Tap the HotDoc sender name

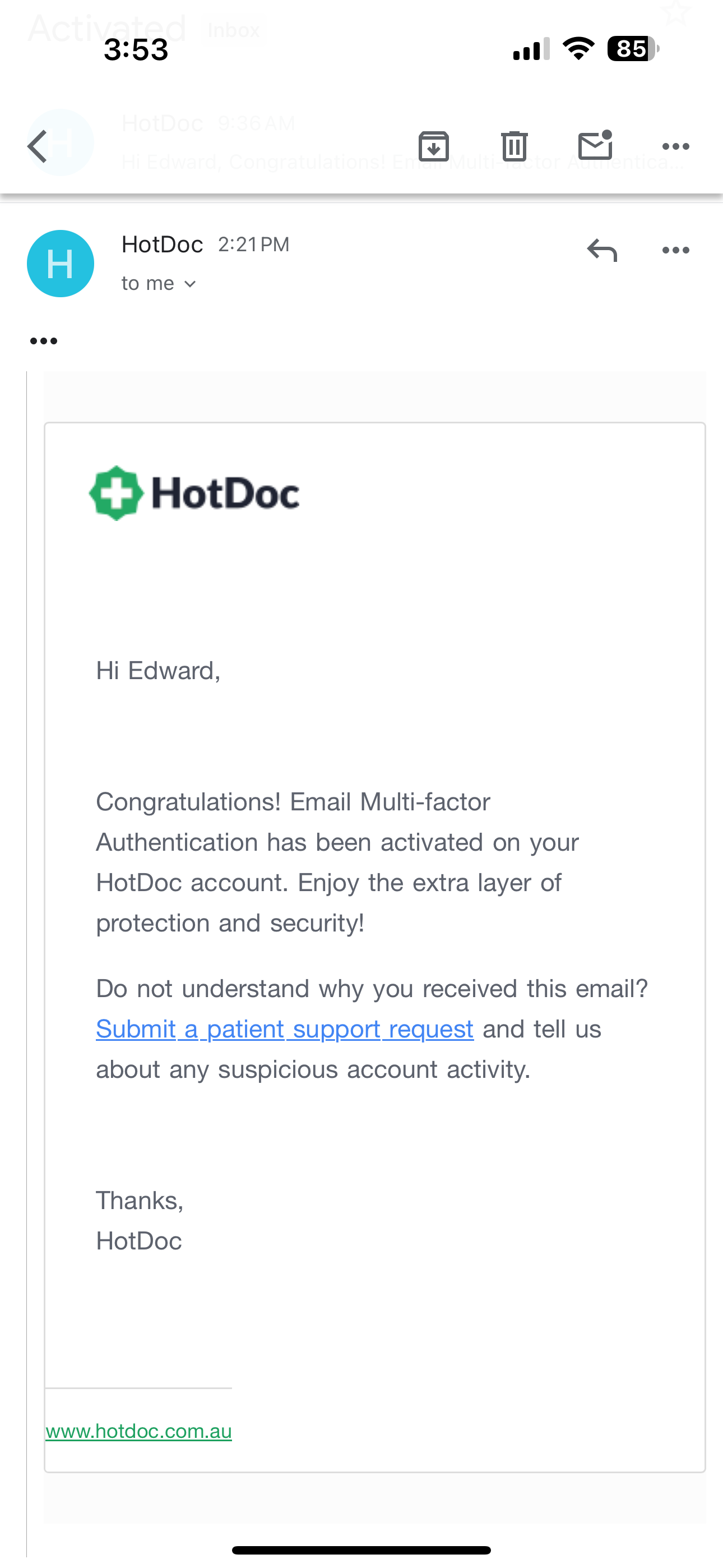coord(162,245)
